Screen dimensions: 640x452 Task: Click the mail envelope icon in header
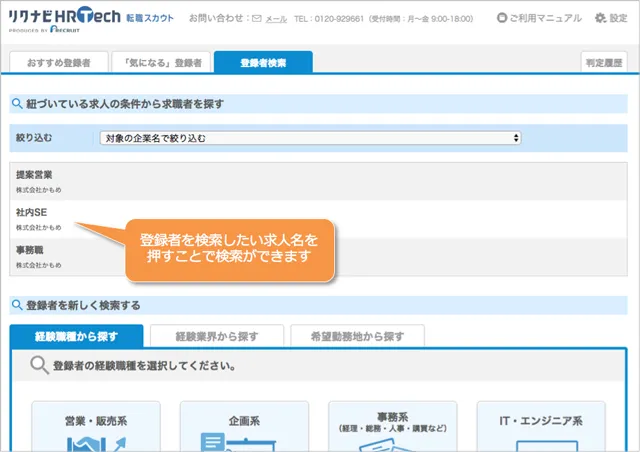tap(257, 19)
